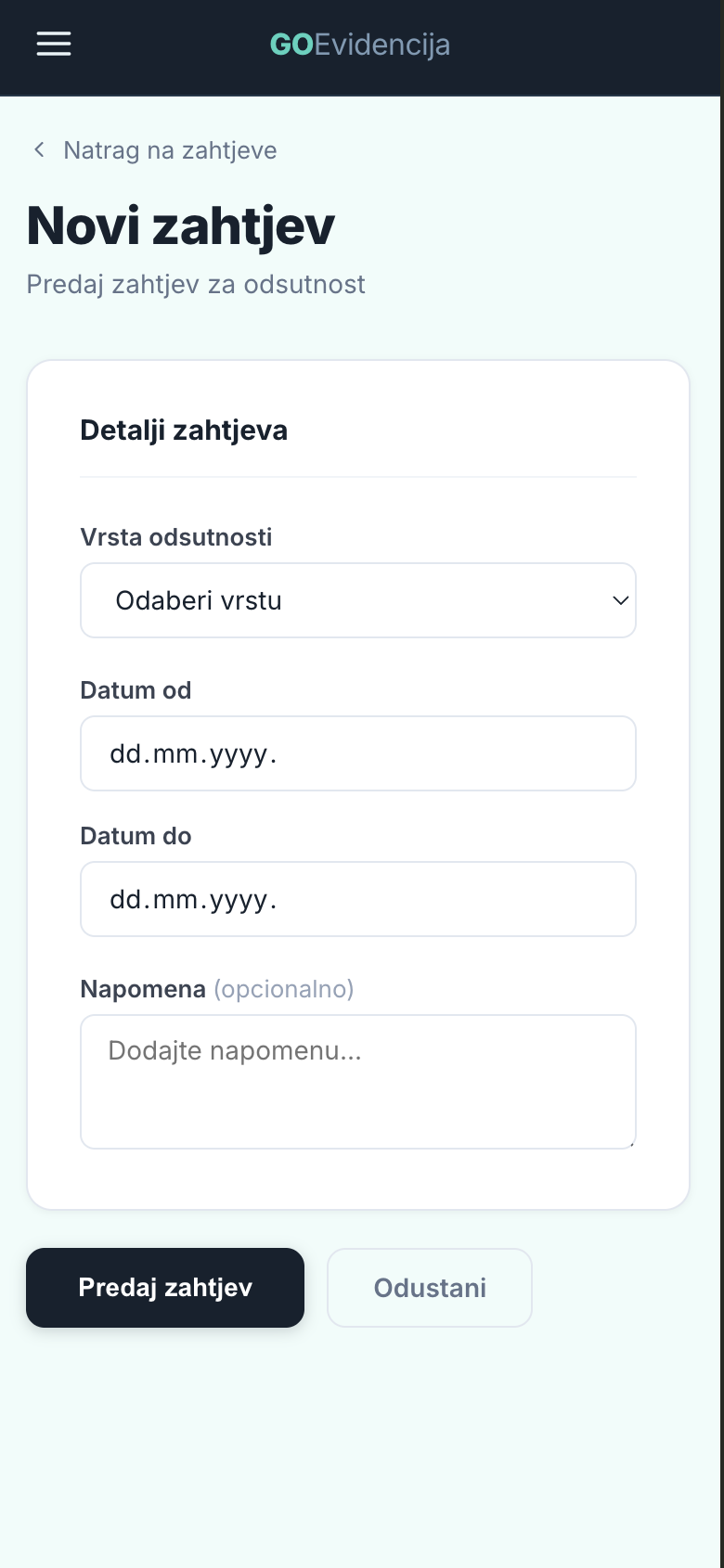Expand the Odaberi vrstu selection list
The image size is (724, 1568).
click(x=358, y=600)
